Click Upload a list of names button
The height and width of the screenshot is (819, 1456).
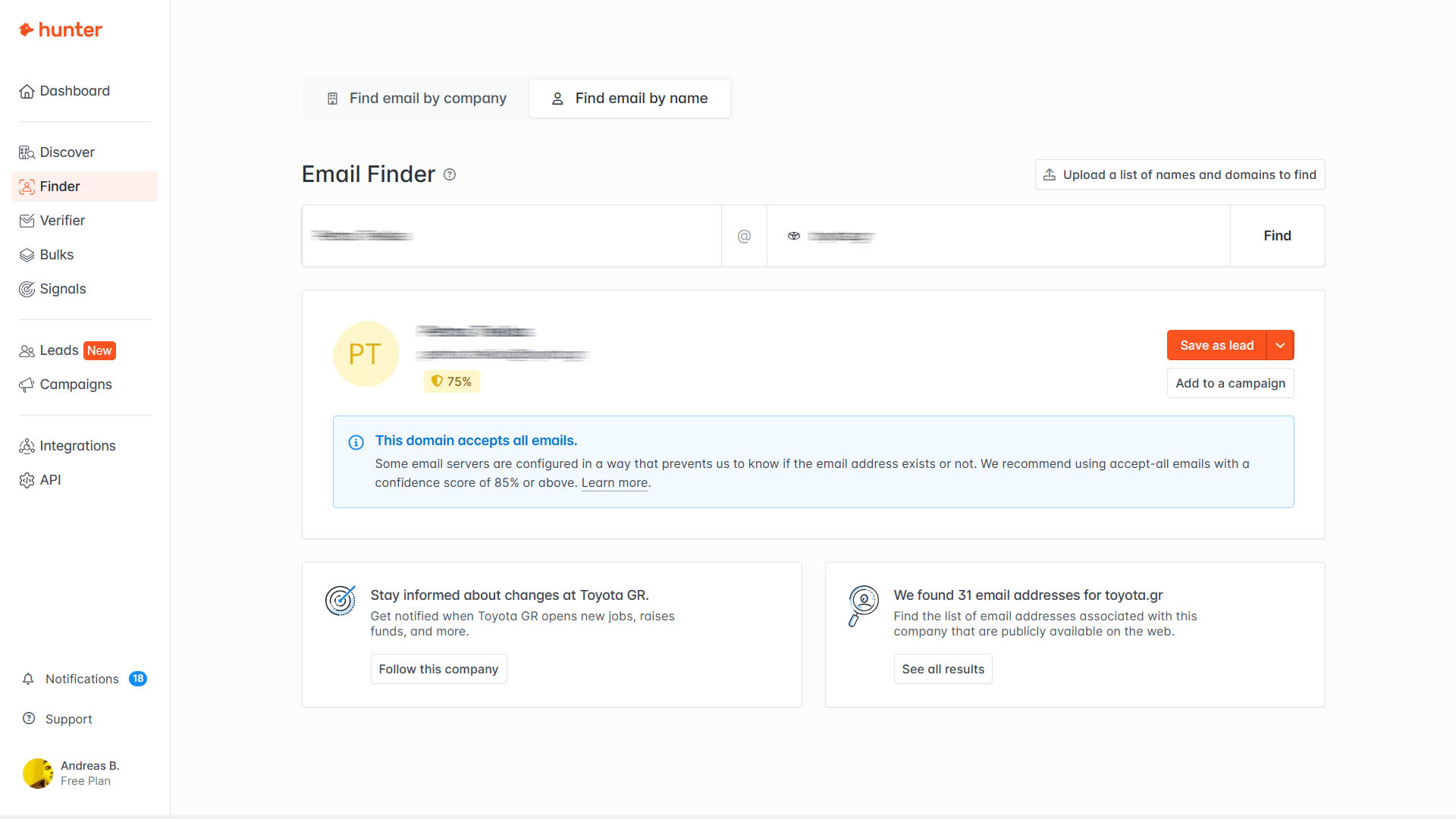click(1180, 175)
